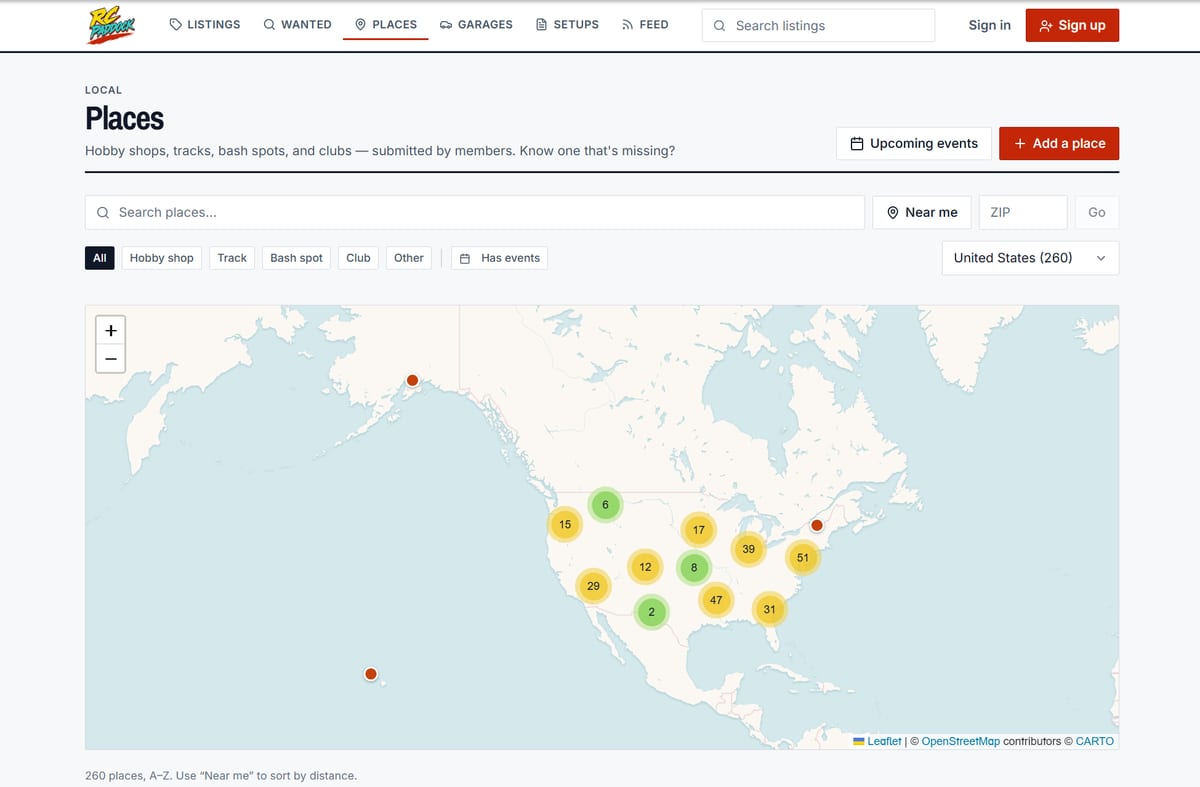Screen dimensions: 1200x787
Task: Filter places by Track
Action: (x=232, y=258)
